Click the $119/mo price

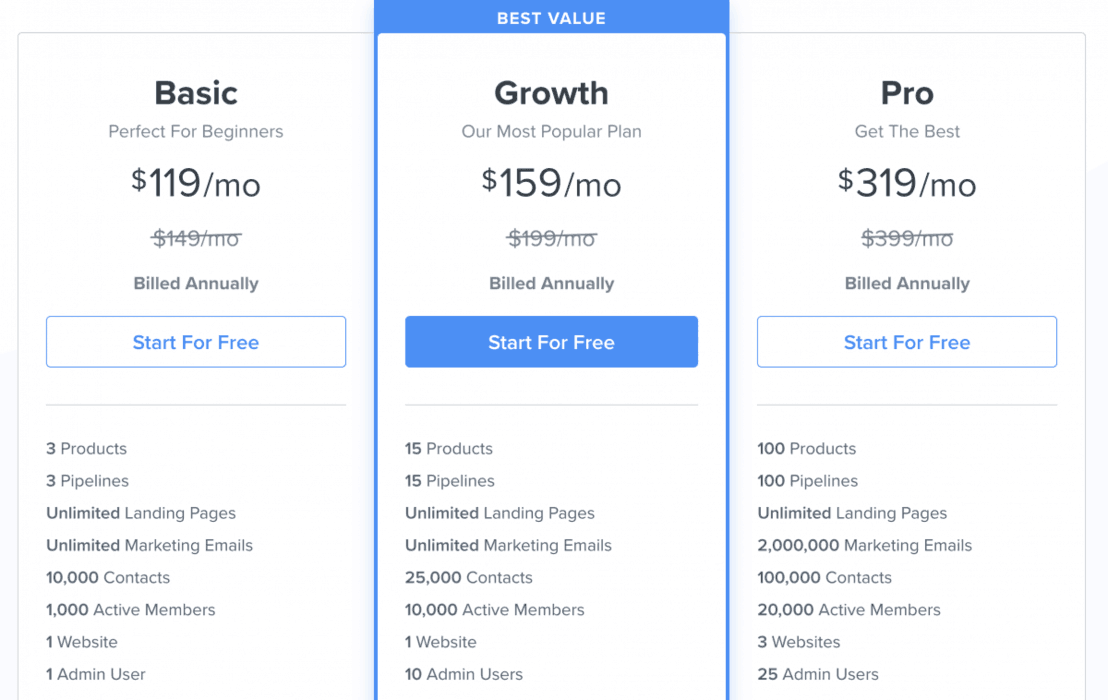[x=196, y=183]
